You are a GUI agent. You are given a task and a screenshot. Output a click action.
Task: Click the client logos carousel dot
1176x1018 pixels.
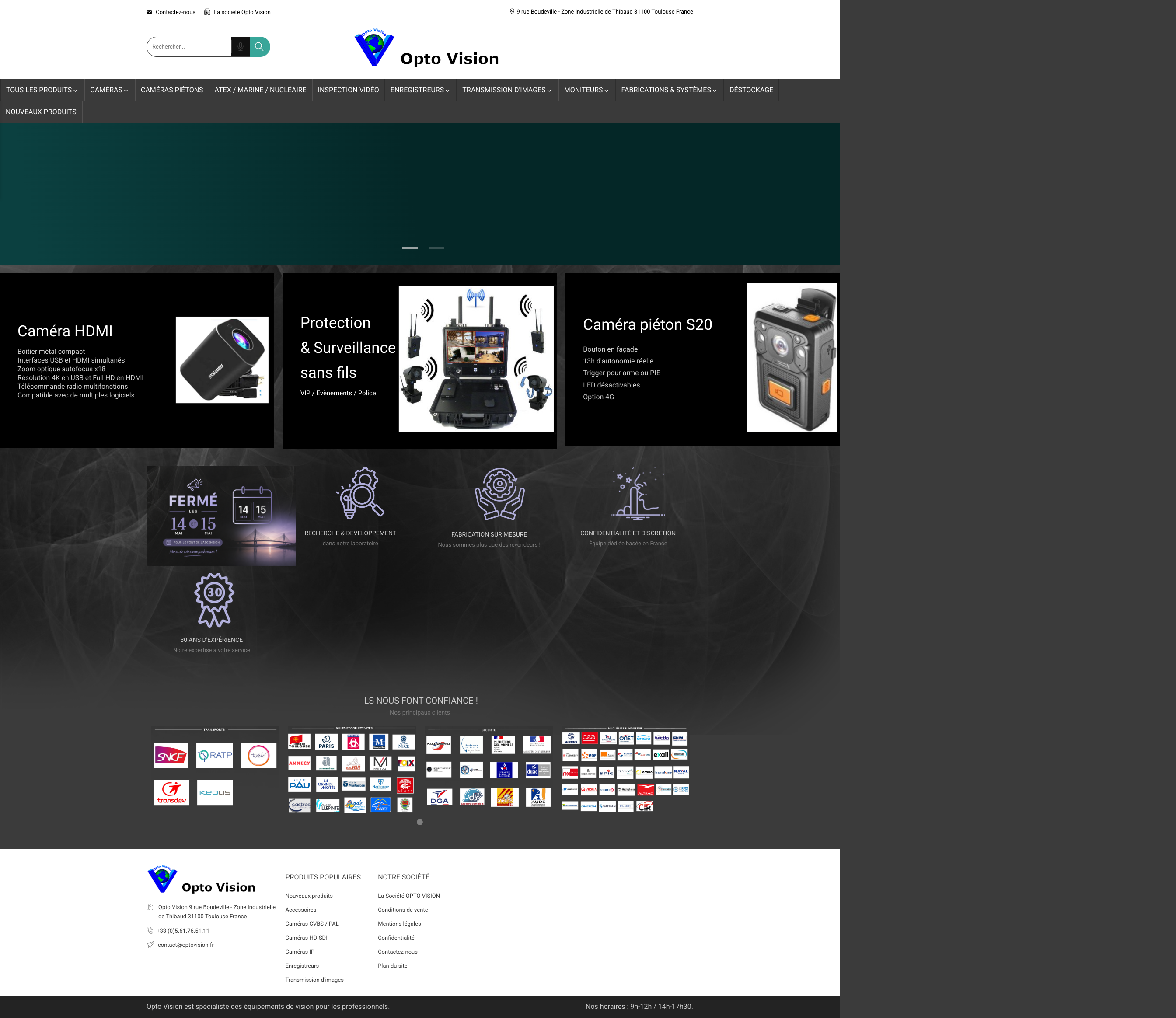[x=420, y=822]
